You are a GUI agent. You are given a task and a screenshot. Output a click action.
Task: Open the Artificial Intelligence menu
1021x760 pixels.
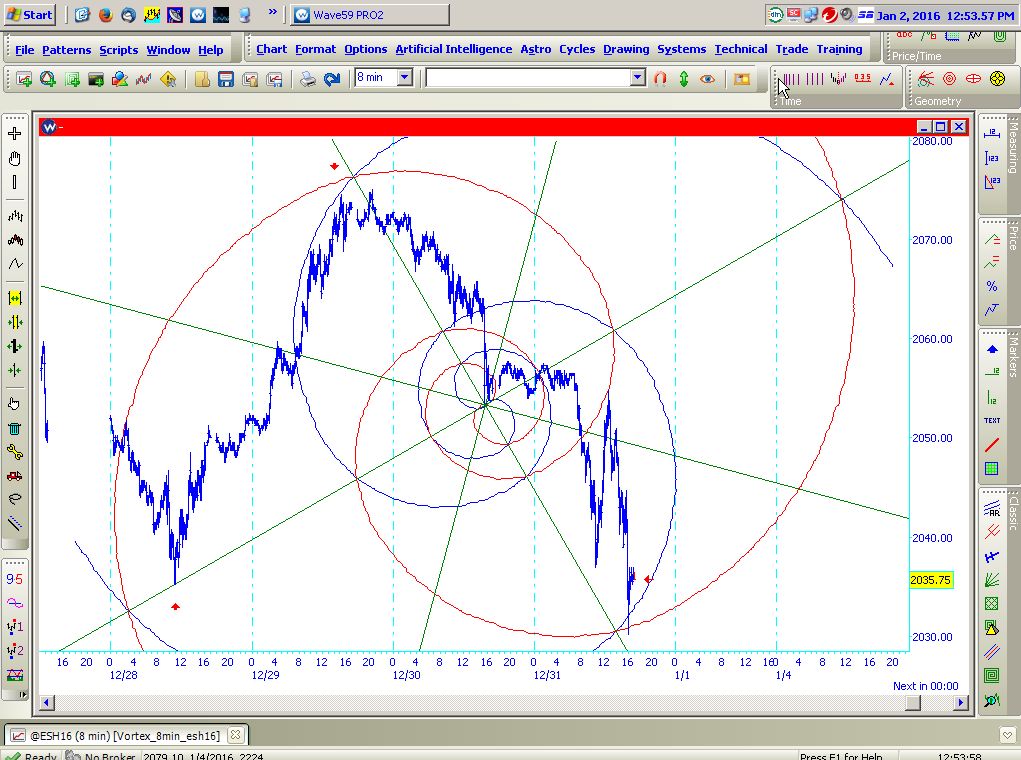click(x=454, y=49)
